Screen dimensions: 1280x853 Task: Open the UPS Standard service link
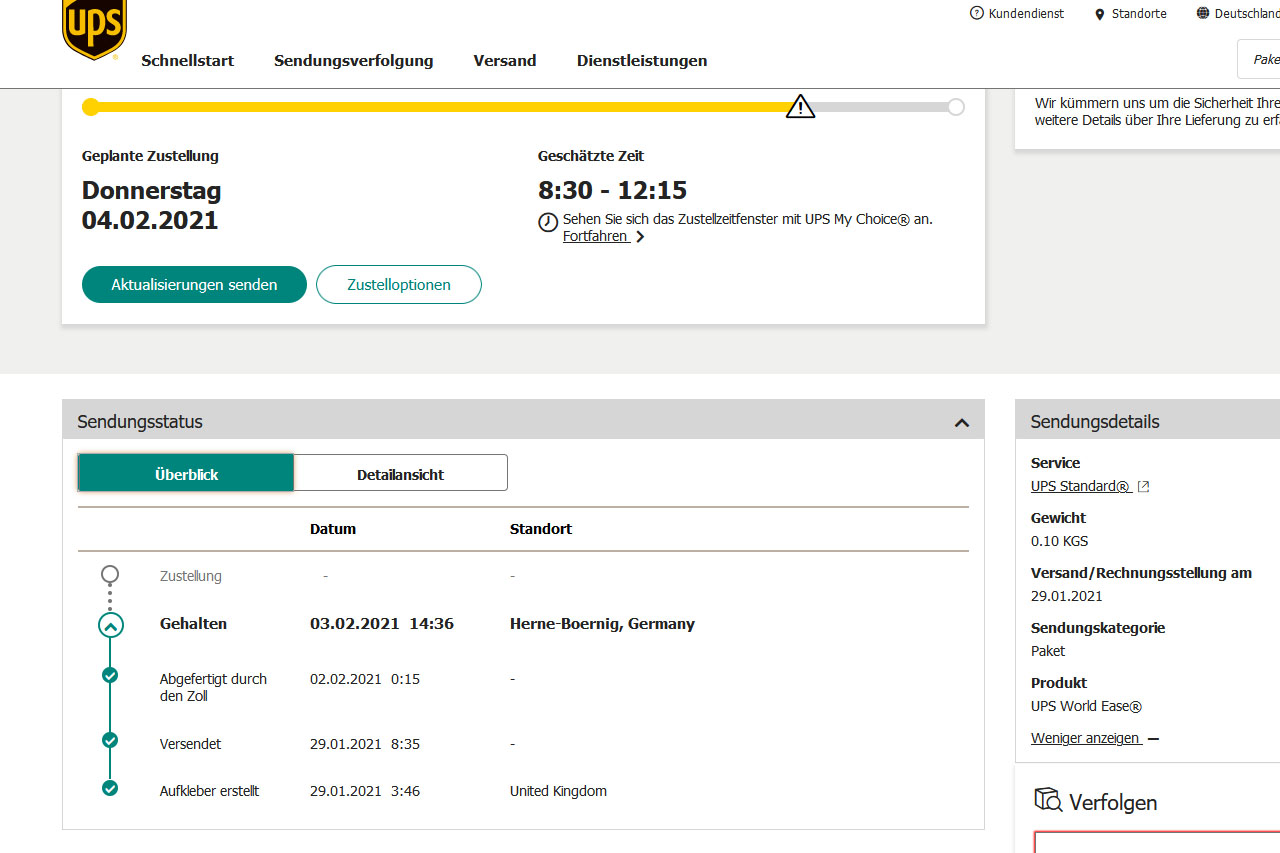(1081, 487)
